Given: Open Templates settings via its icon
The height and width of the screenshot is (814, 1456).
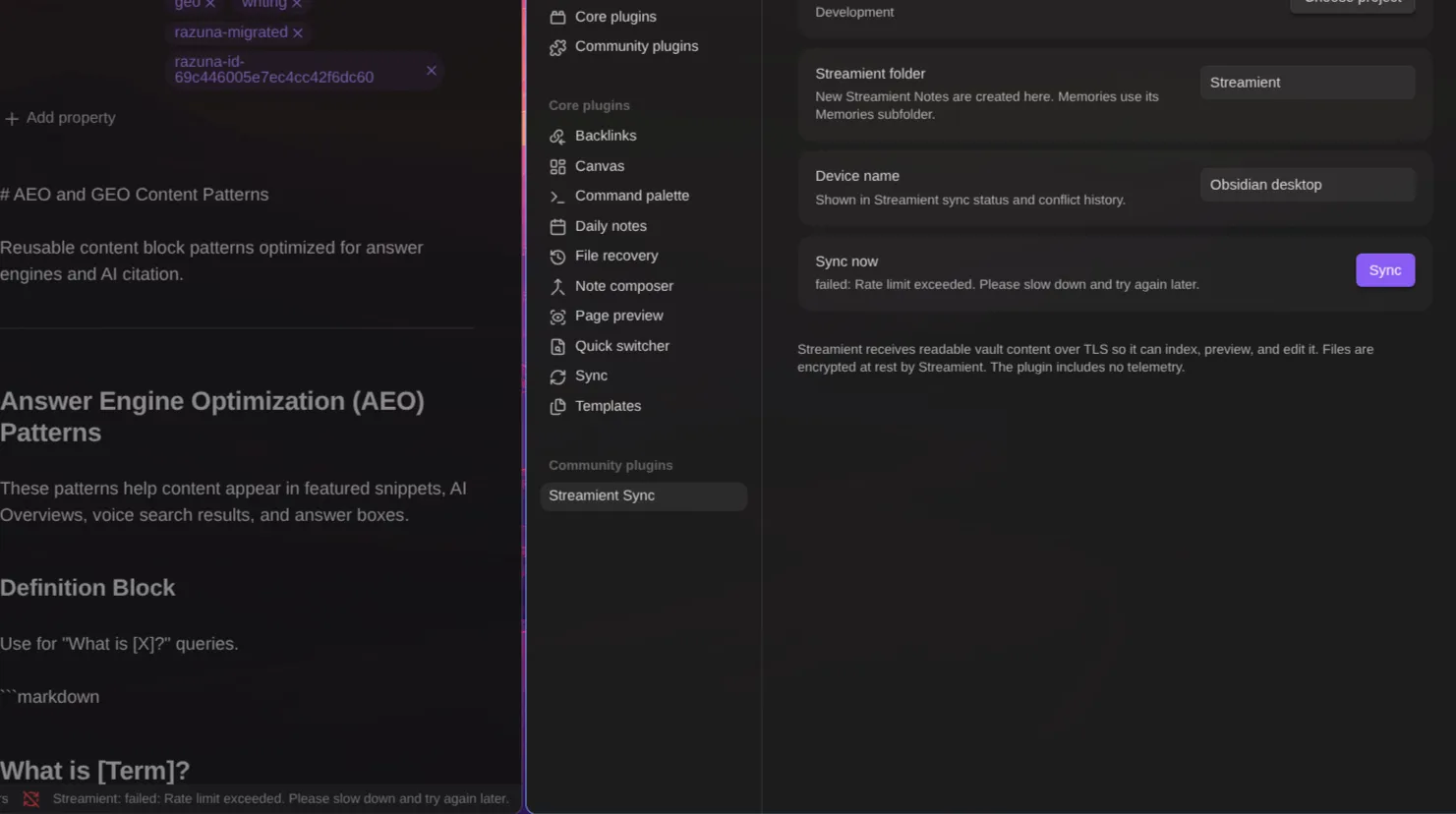Looking at the screenshot, I should (x=557, y=407).
